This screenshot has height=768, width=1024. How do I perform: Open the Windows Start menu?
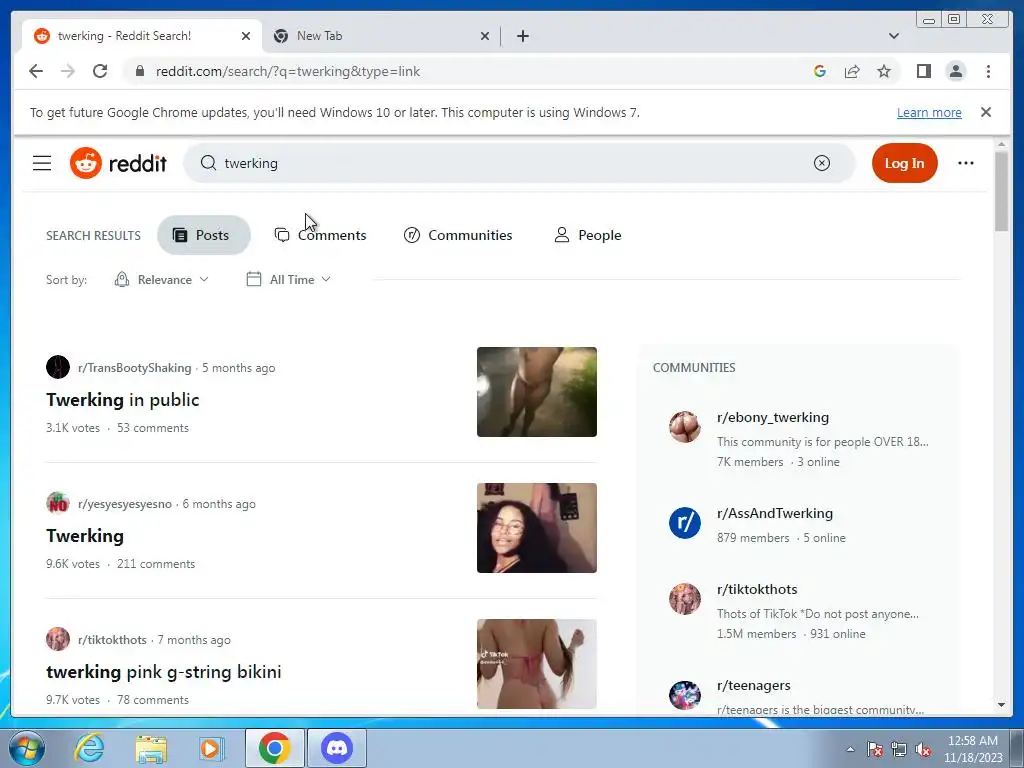27,748
